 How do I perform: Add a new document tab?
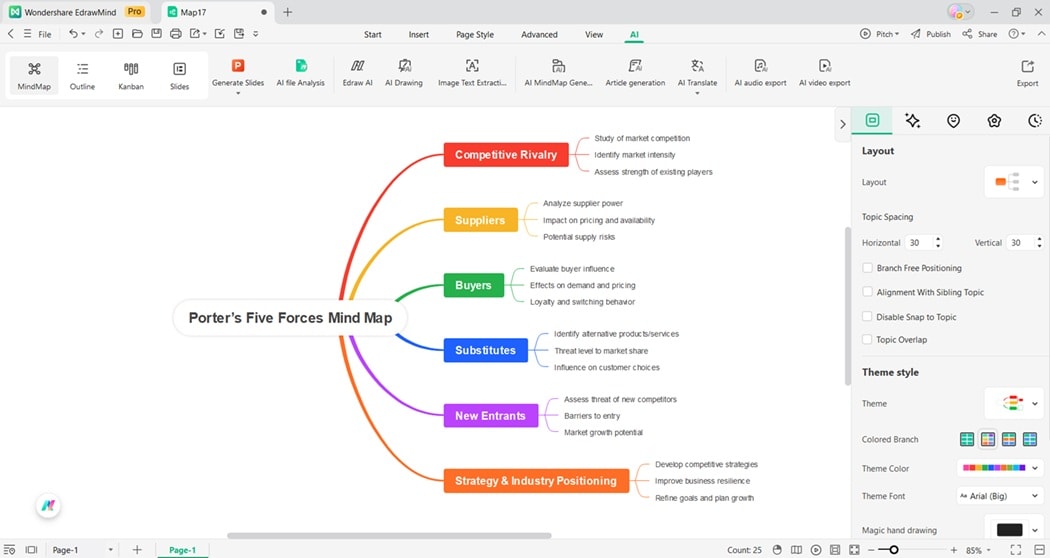coord(287,12)
